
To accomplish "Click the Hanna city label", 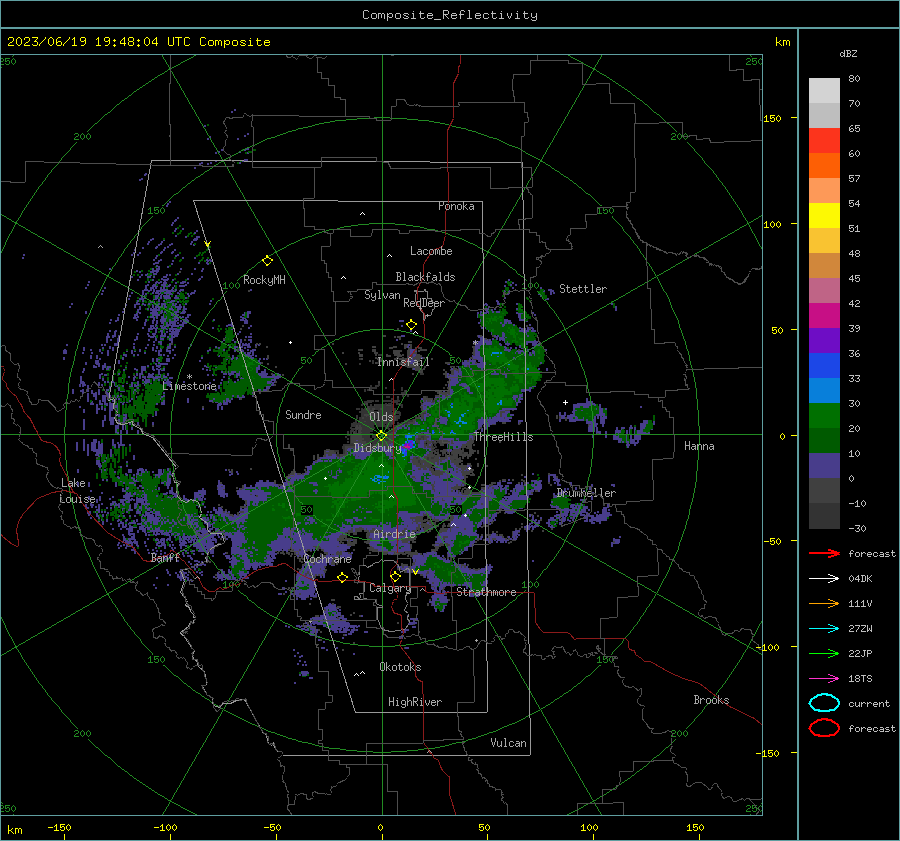I will 699,446.
